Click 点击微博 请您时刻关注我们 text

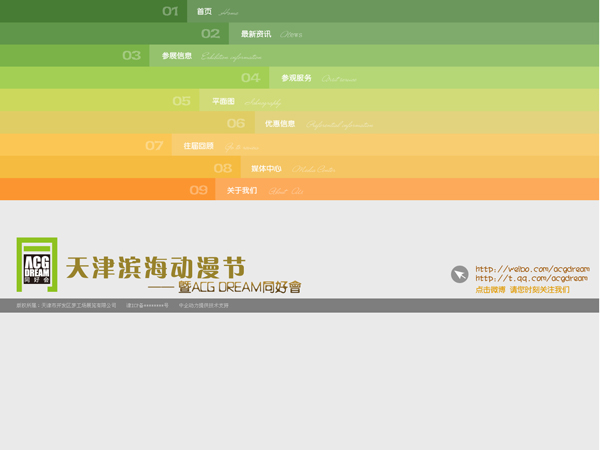[x=522, y=290]
